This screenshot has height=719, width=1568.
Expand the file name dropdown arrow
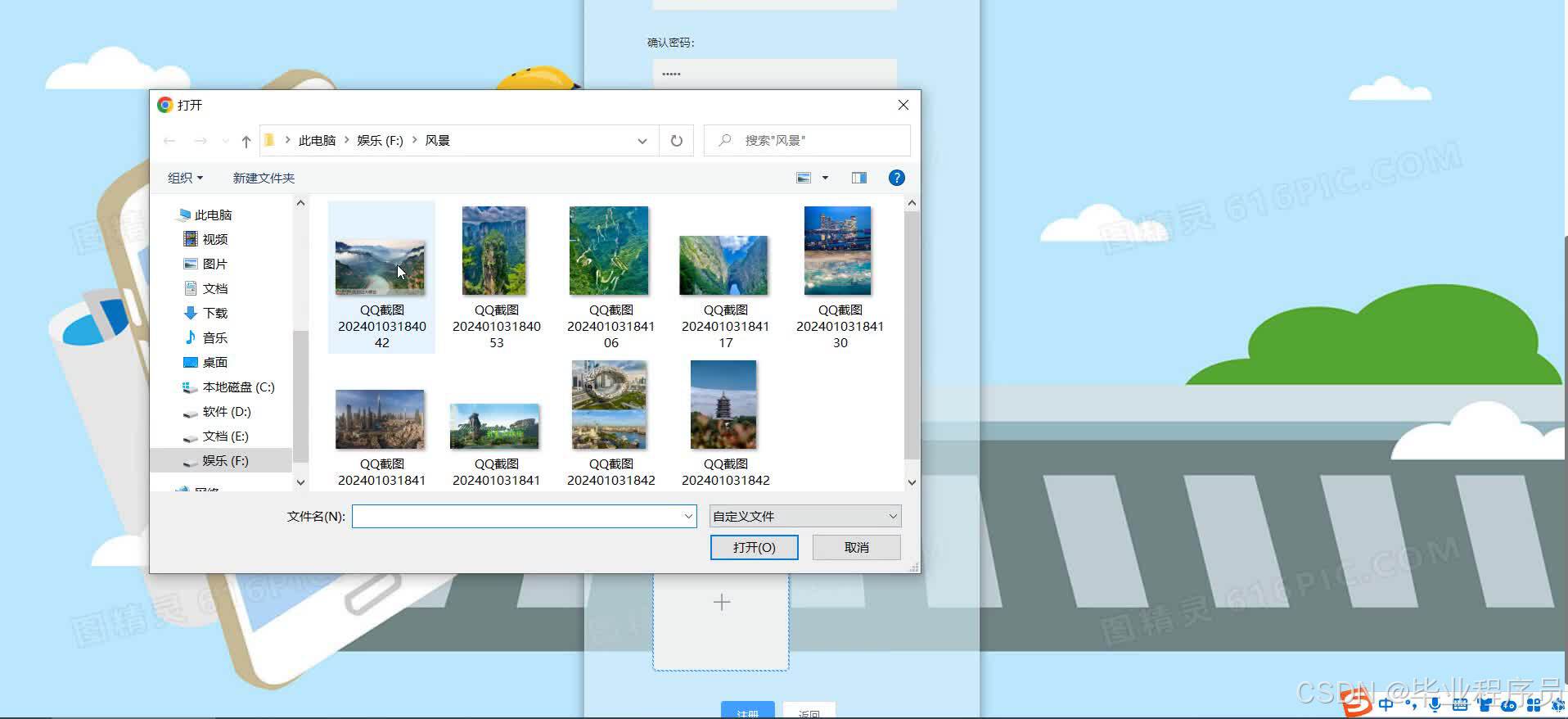[x=688, y=516]
